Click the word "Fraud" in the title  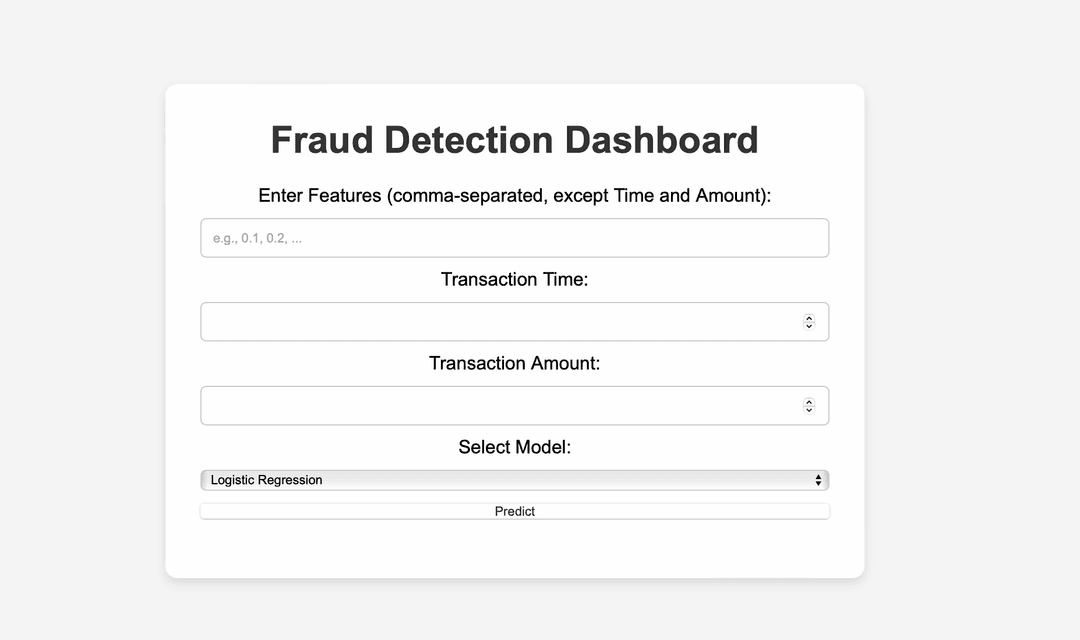(321, 140)
